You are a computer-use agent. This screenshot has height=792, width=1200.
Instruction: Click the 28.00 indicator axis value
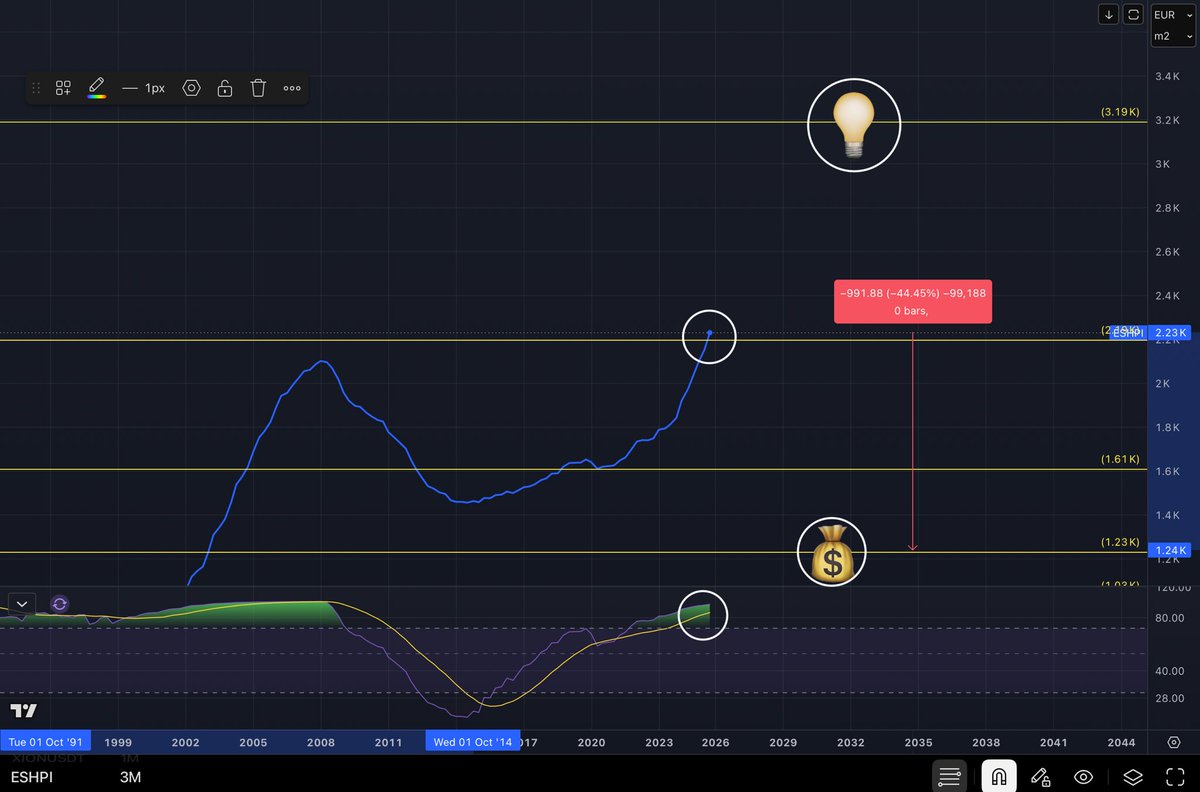point(1170,698)
